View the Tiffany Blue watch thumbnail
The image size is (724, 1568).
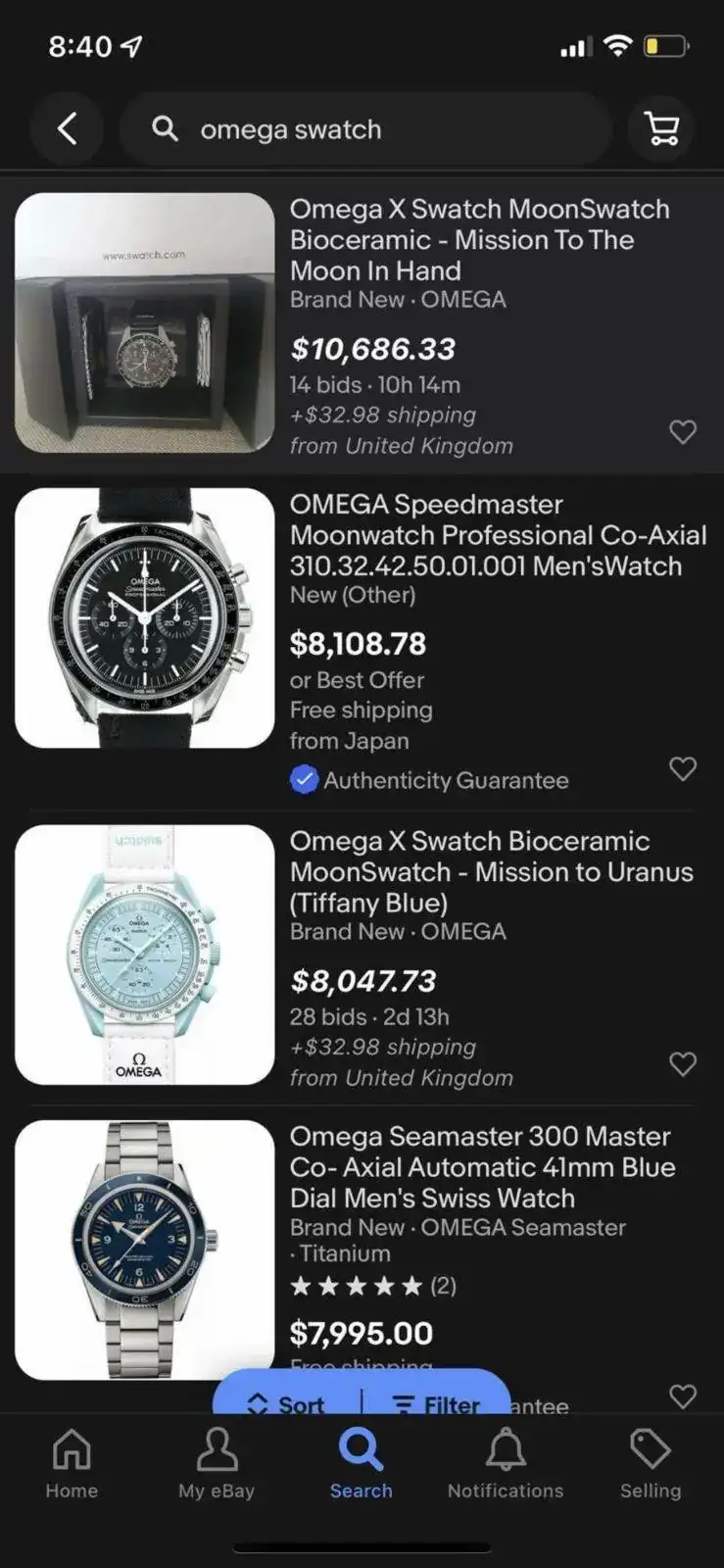pos(145,955)
